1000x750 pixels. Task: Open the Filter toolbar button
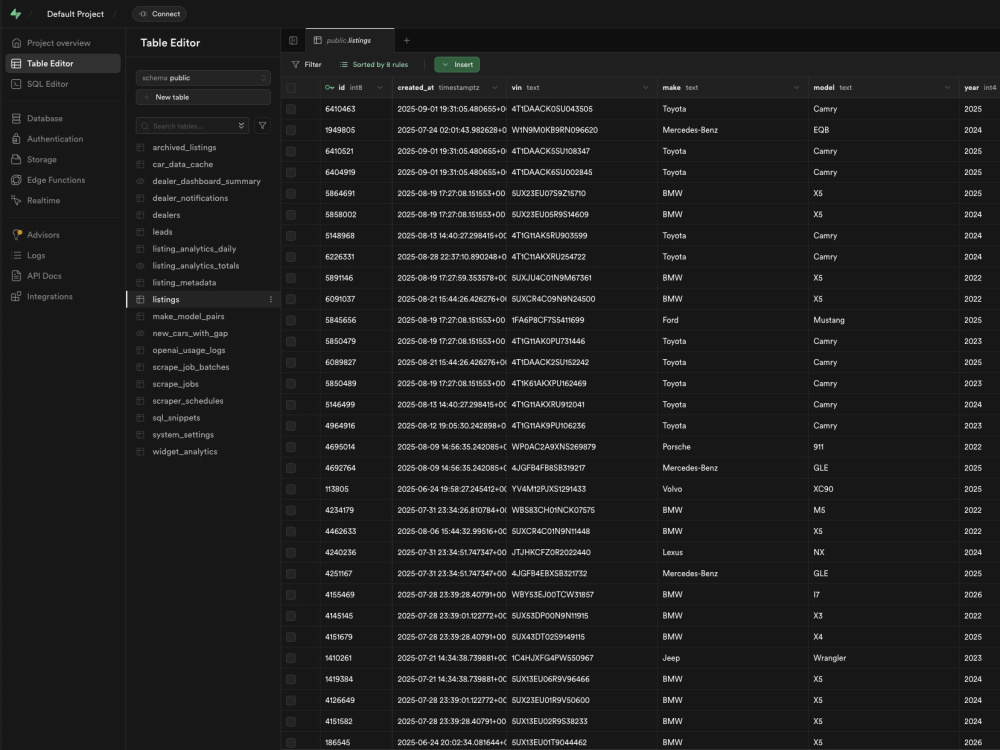(307, 64)
